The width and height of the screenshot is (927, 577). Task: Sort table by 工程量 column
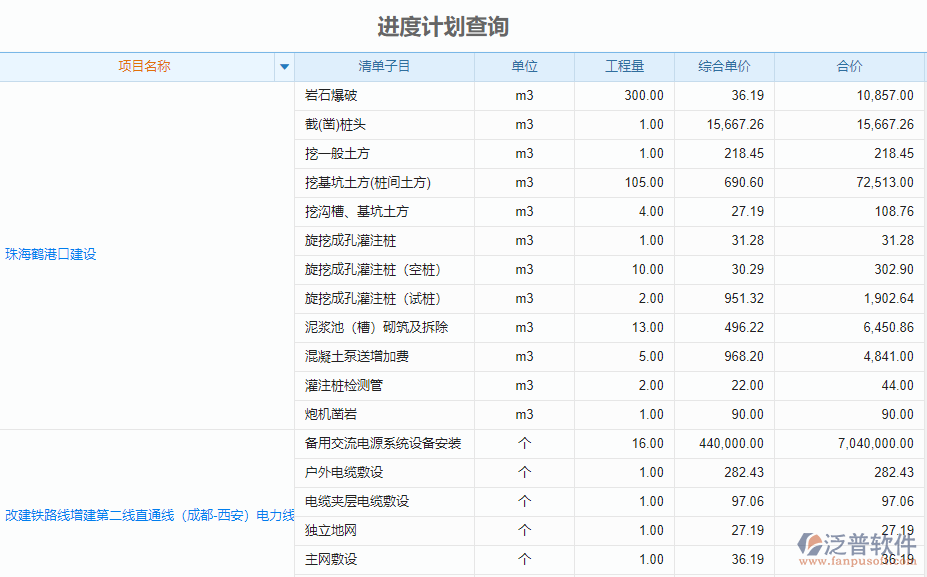pyautogui.click(x=623, y=67)
